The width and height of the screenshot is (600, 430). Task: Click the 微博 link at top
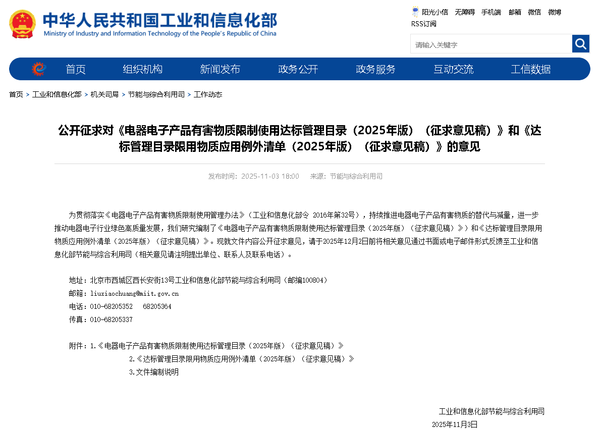[554, 12]
